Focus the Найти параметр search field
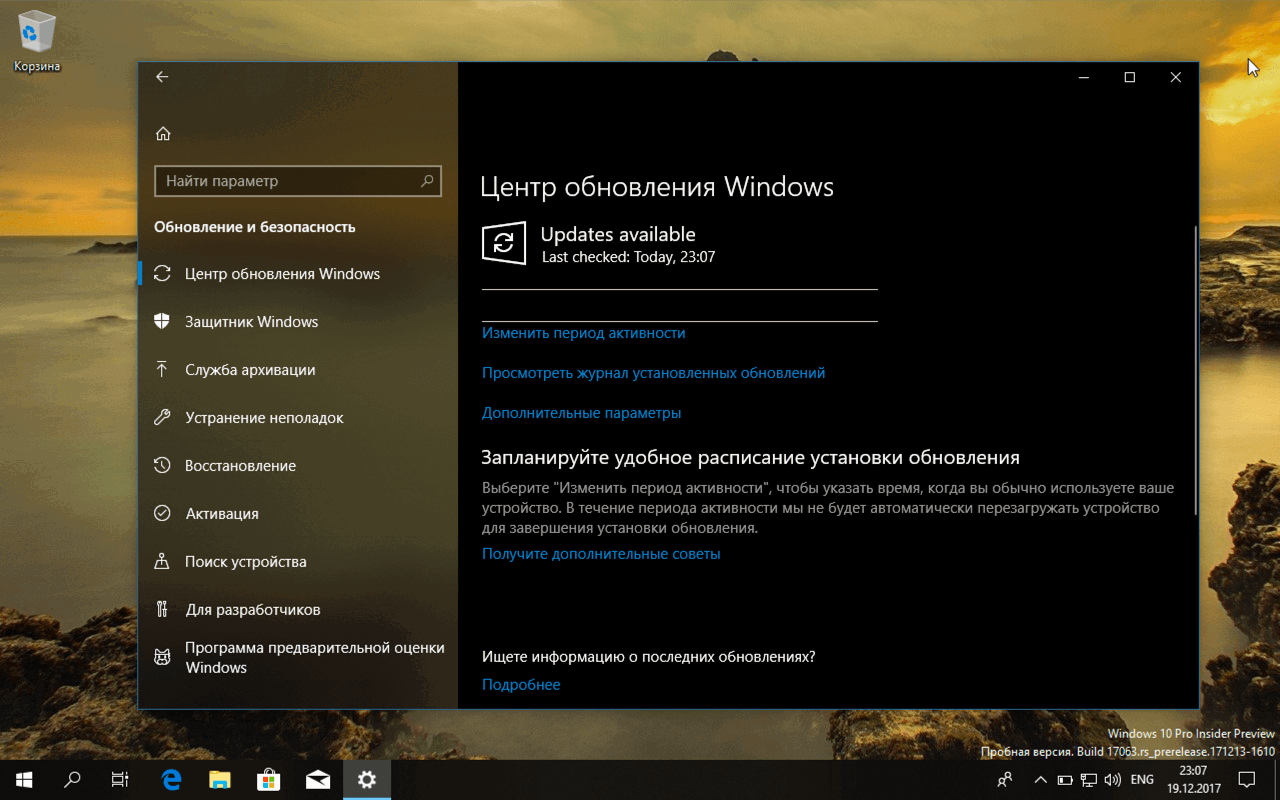This screenshot has height=800, width=1280. click(x=298, y=181)
